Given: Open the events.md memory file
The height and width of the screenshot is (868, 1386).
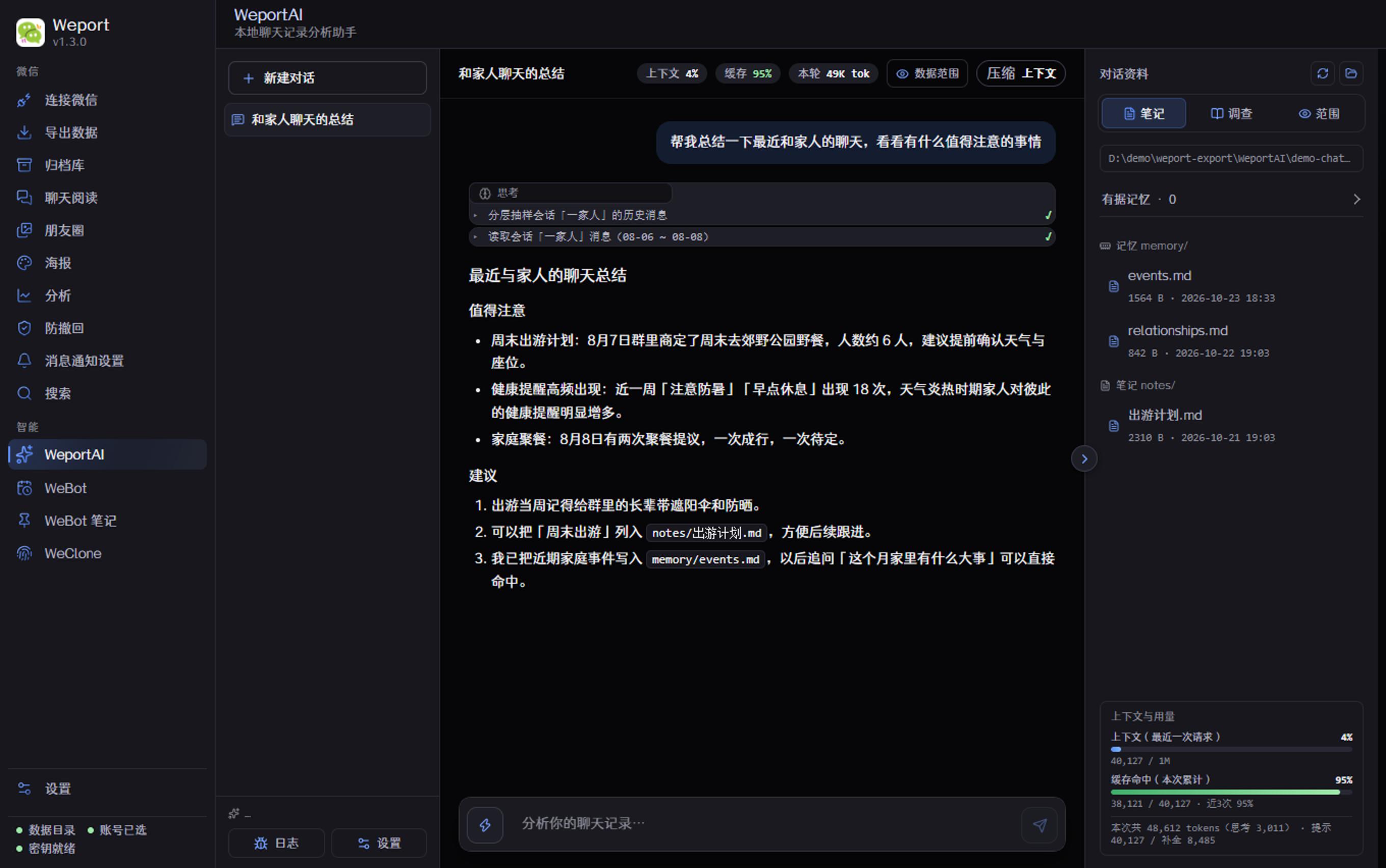Looking at the screenshot, I should [1231, 286].
